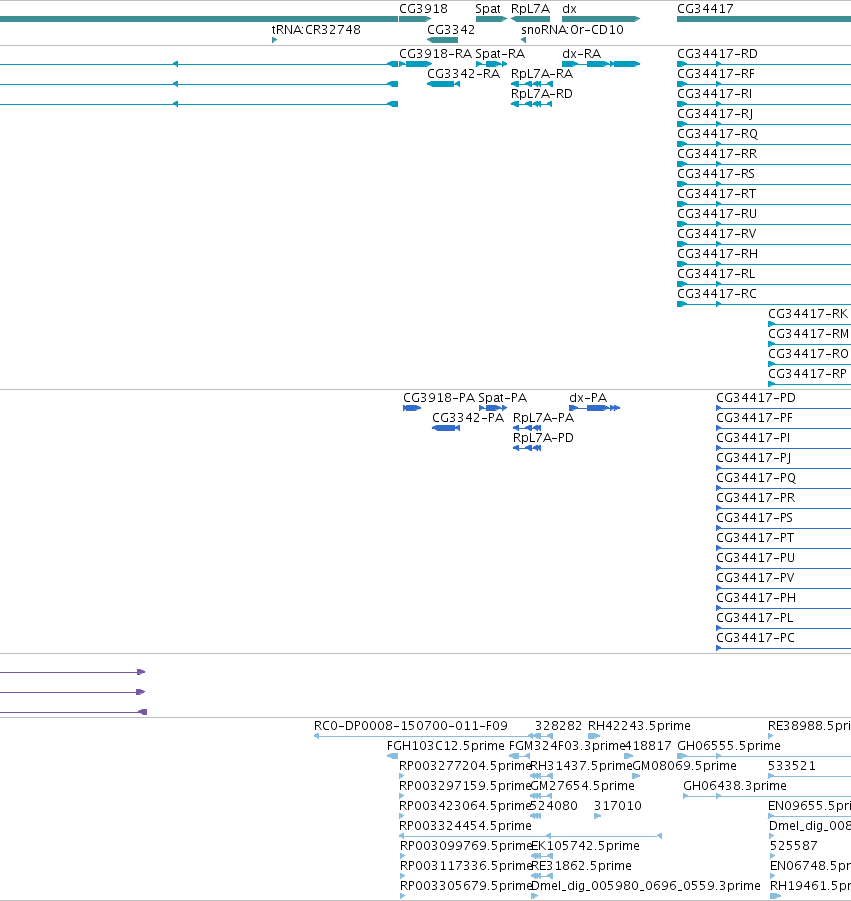Select protein dx-PA

[588, 398]
